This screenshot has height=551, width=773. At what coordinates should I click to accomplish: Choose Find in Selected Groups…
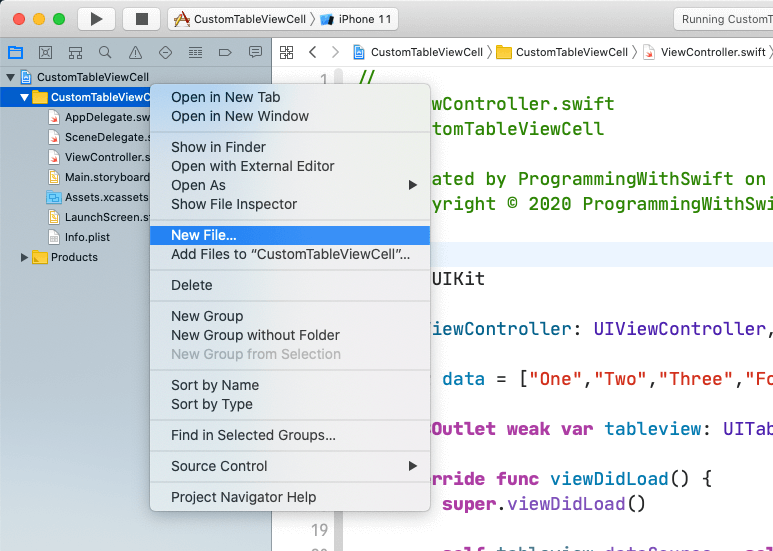pos(290,436)
